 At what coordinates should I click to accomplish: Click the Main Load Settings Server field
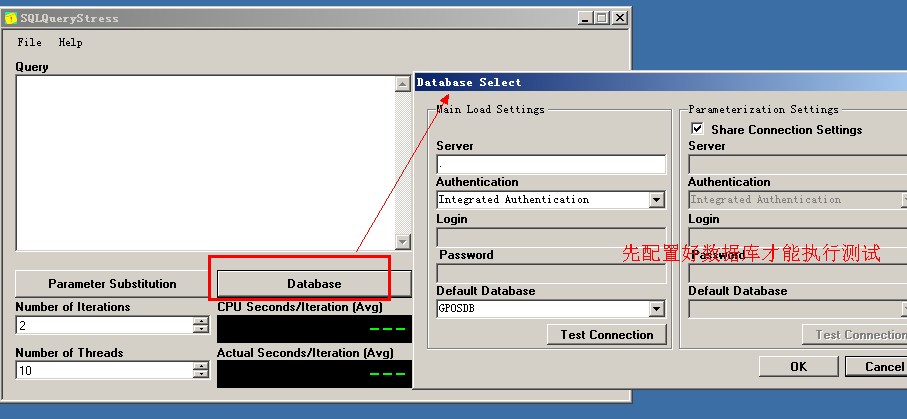pos(551,164)
